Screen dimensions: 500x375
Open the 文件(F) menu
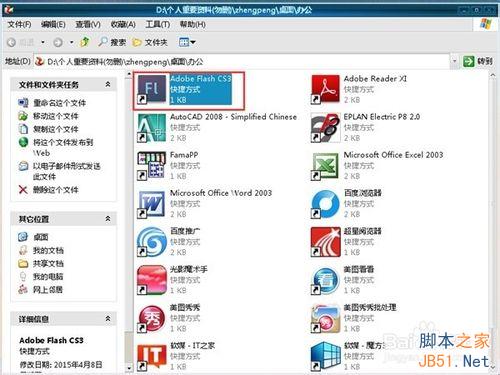click(x=19, y=24)
